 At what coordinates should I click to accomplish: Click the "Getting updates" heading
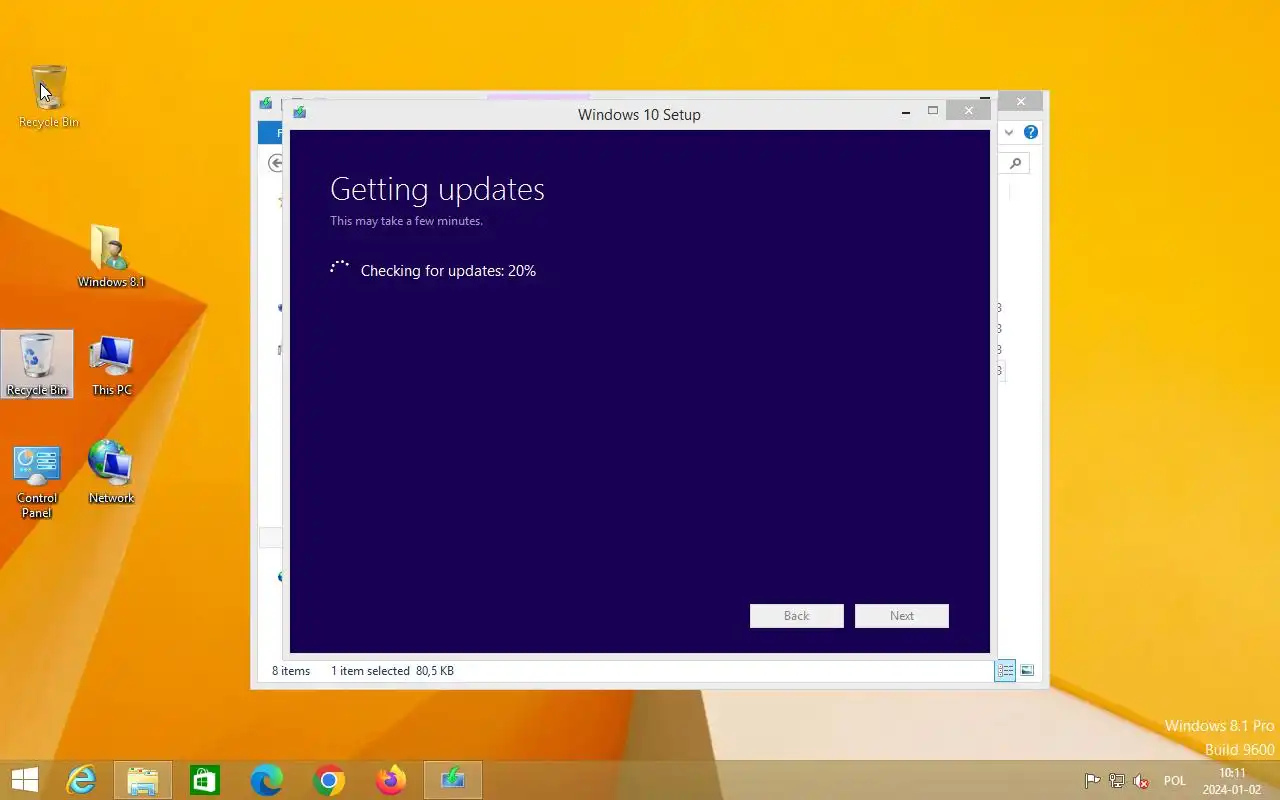click(x=437, y=189)
